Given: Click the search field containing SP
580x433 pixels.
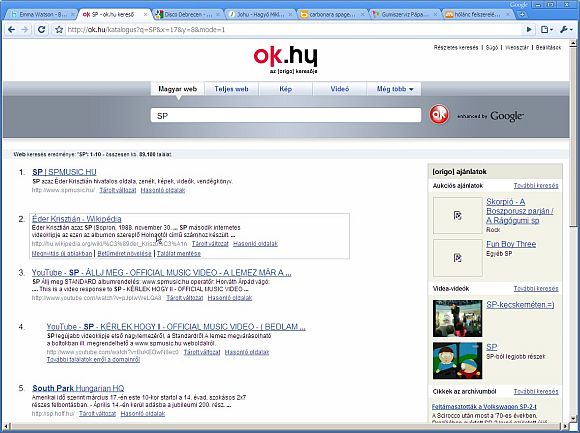Looking at the screenshot, I should [286, 115].
